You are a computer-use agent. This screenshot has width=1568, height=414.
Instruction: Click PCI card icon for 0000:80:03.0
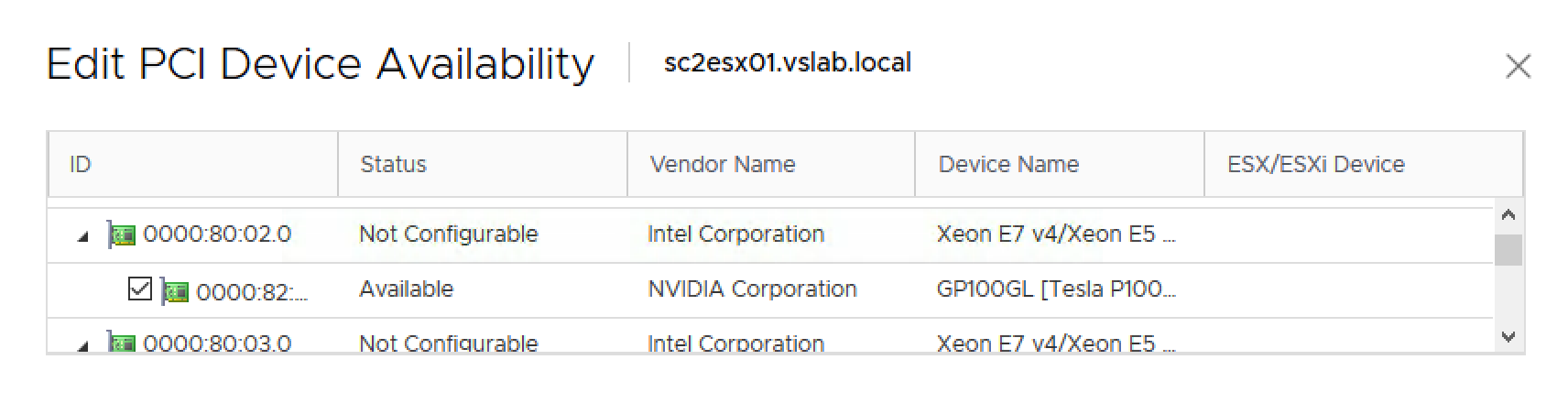[x=122, y=343]
